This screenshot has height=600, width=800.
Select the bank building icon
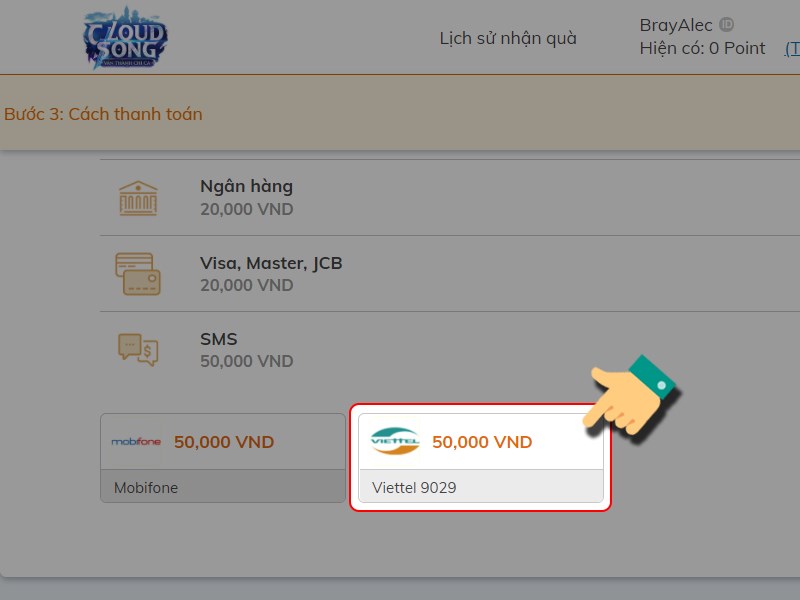(138, 198)
